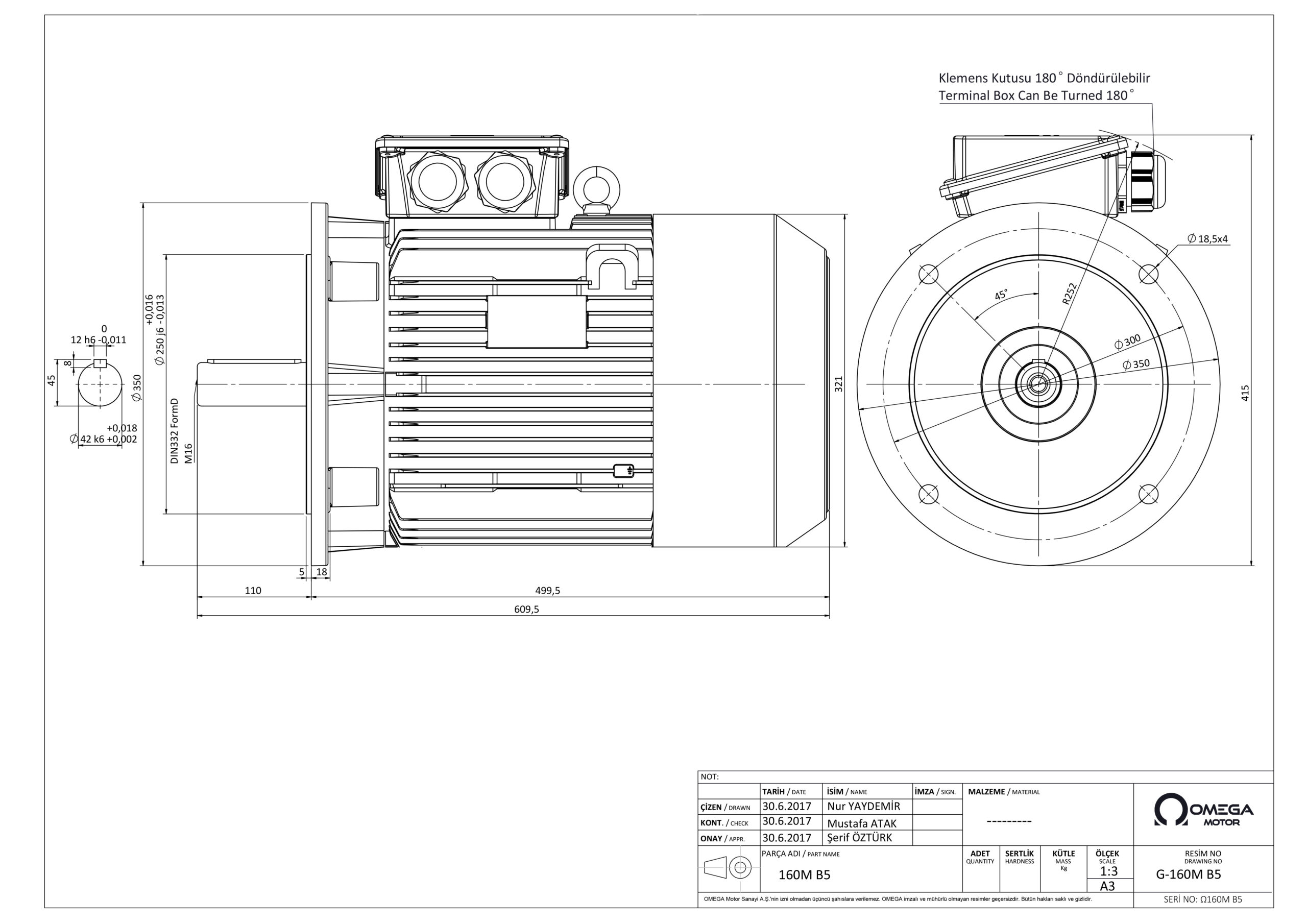Click the part name field 160M B5

[804, 875]
